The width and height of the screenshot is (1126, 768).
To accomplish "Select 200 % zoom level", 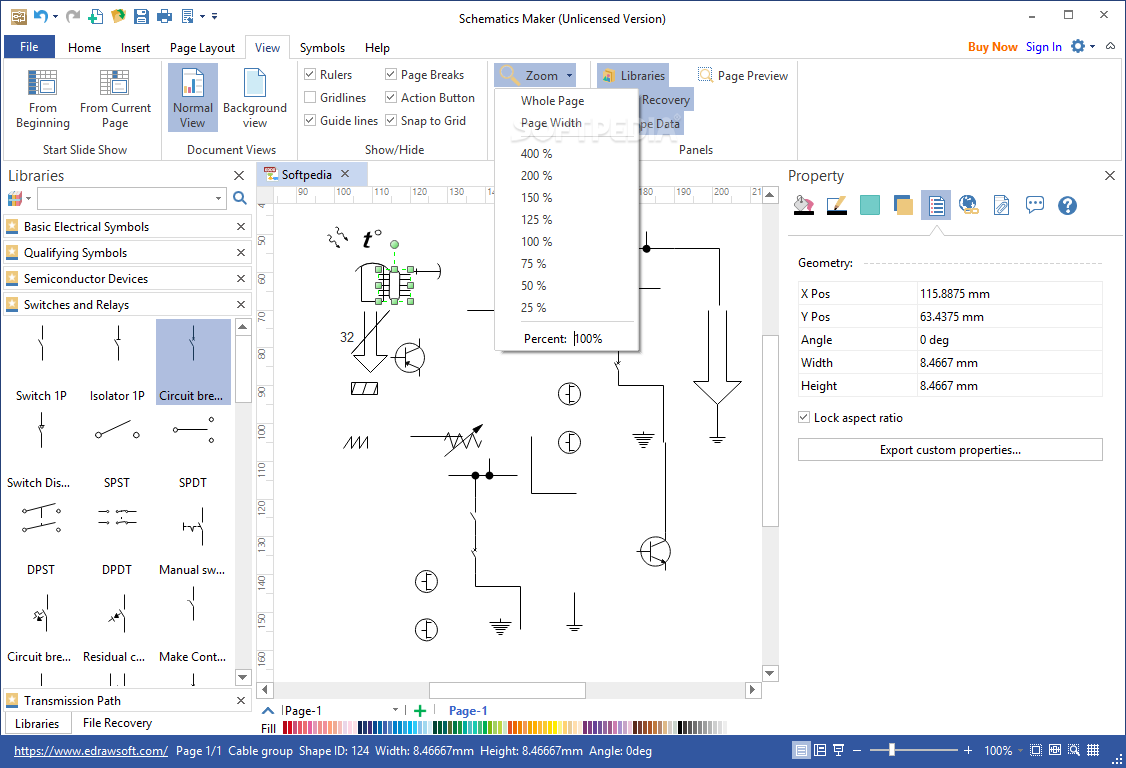I will pos(536,175).
